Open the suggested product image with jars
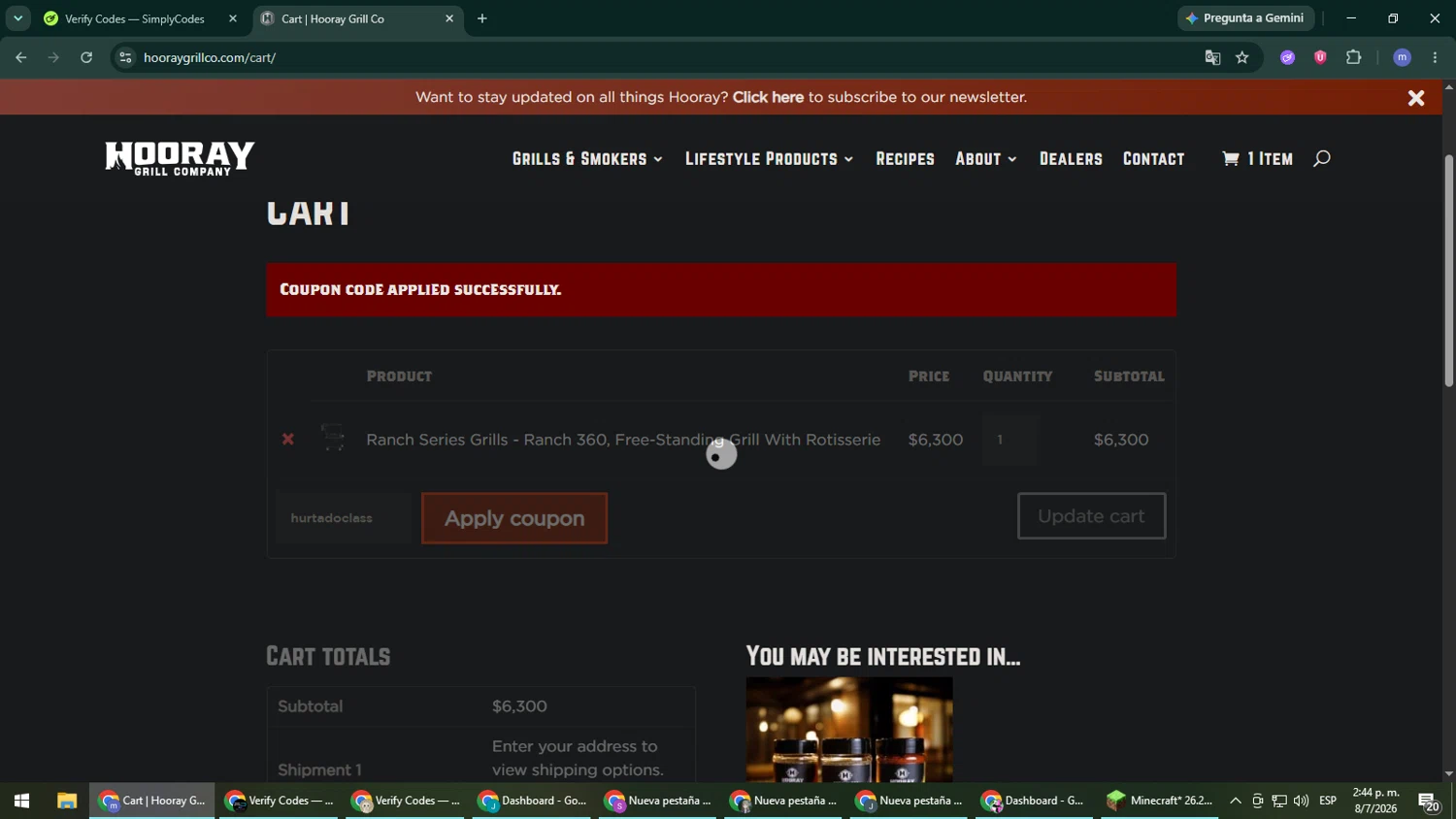This screenshot has height=819, width=1456. click(849, 730)
